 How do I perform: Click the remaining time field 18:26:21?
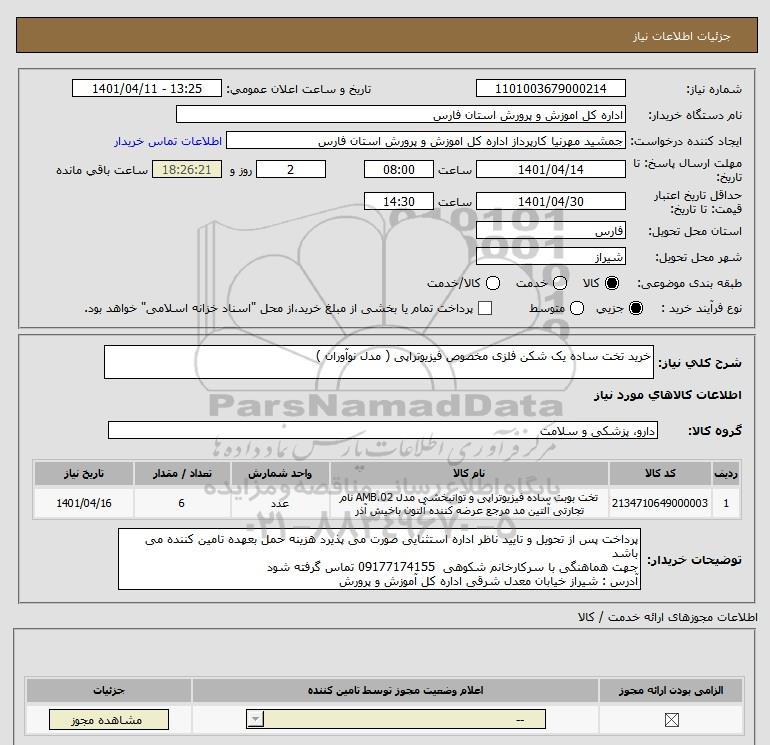(187, 169)
